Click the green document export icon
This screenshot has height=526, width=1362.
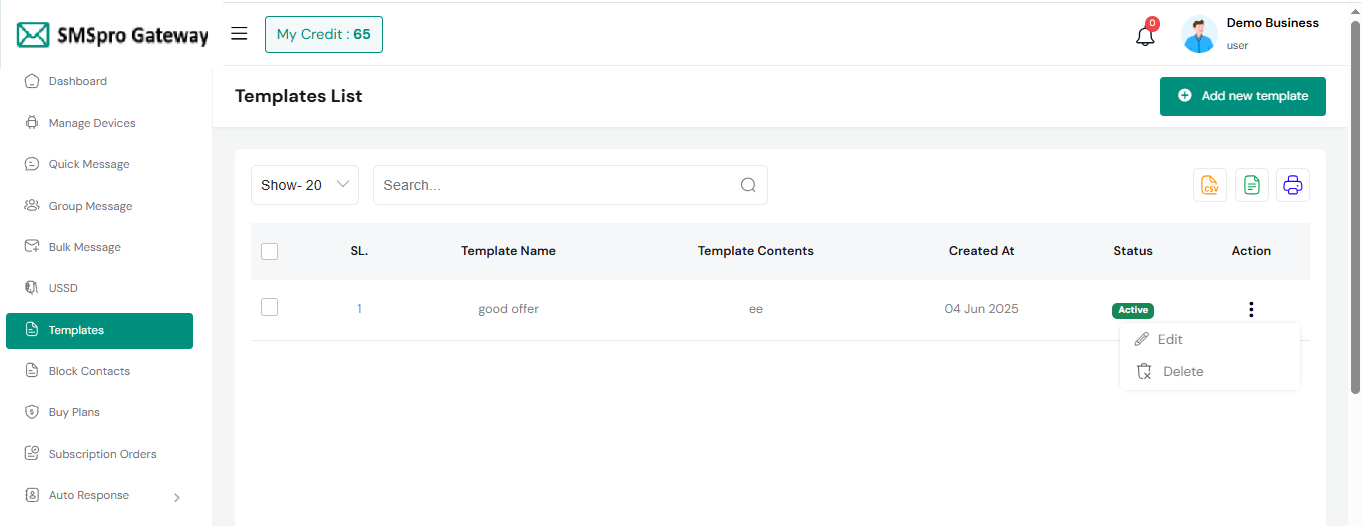(x=1252, y=185)
